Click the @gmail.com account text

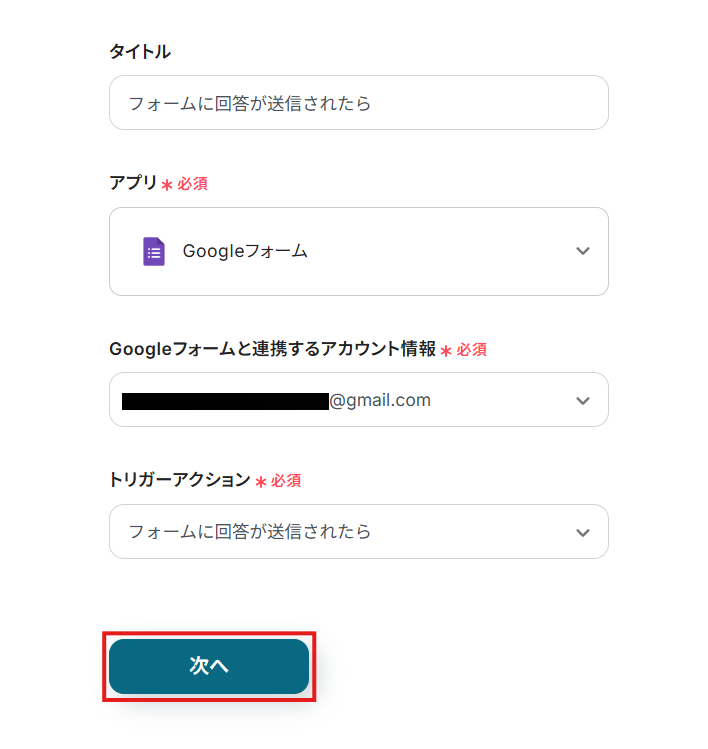(x=380, y=400)
